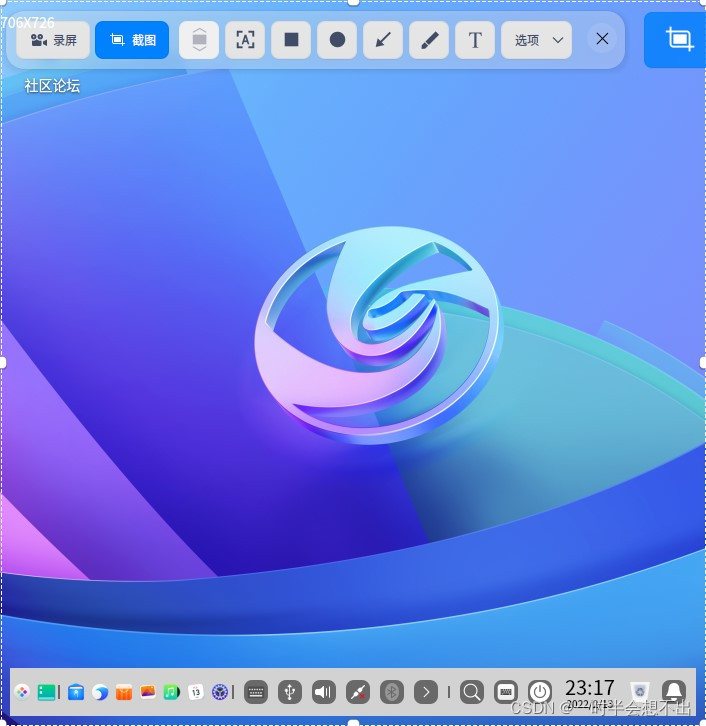The height and width of the screenshot is (726, 706).
Task: Select the ellipse drawing tool
Action: pos(337,40)
